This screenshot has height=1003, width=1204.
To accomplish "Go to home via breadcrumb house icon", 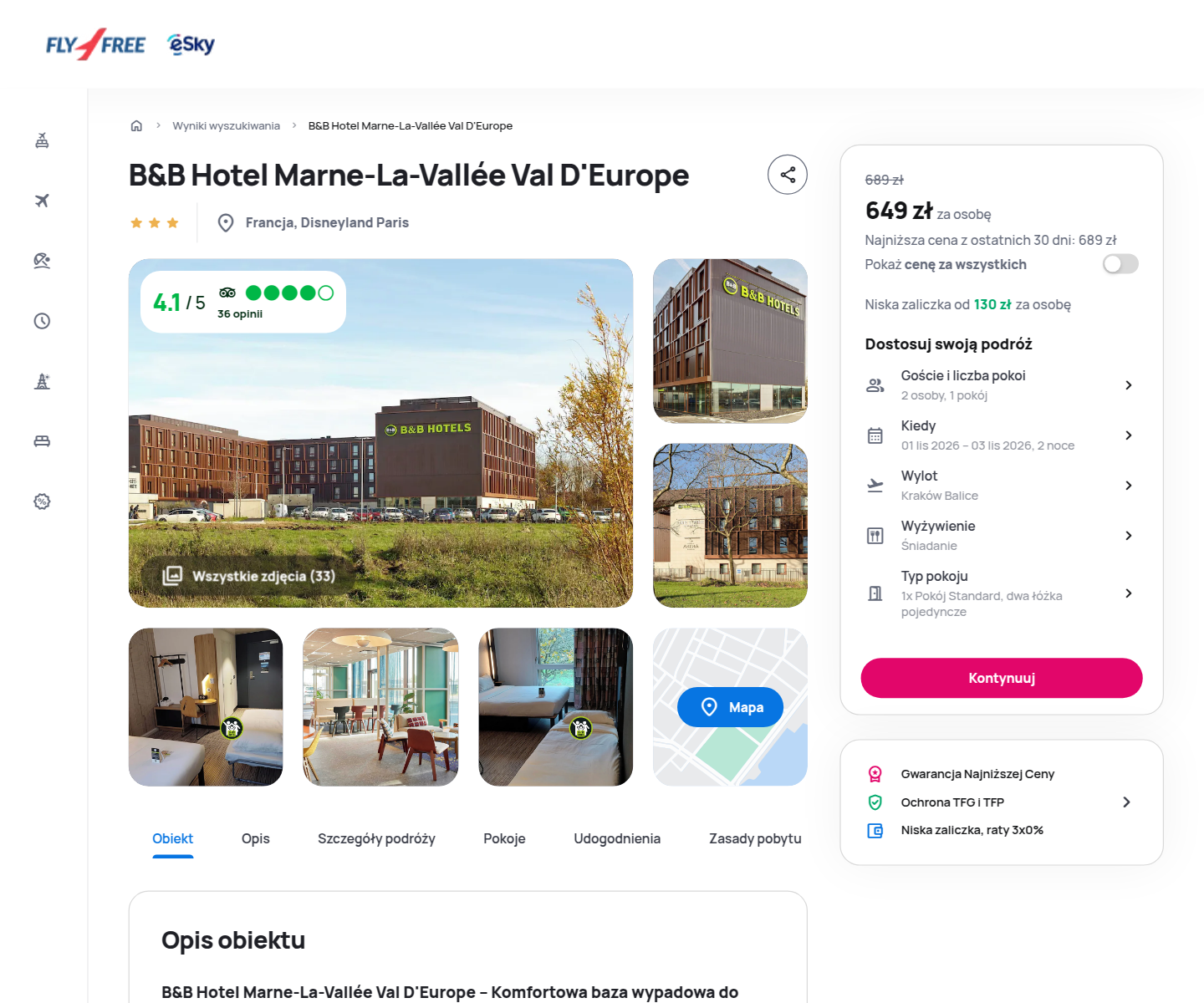I will (136, 126).
